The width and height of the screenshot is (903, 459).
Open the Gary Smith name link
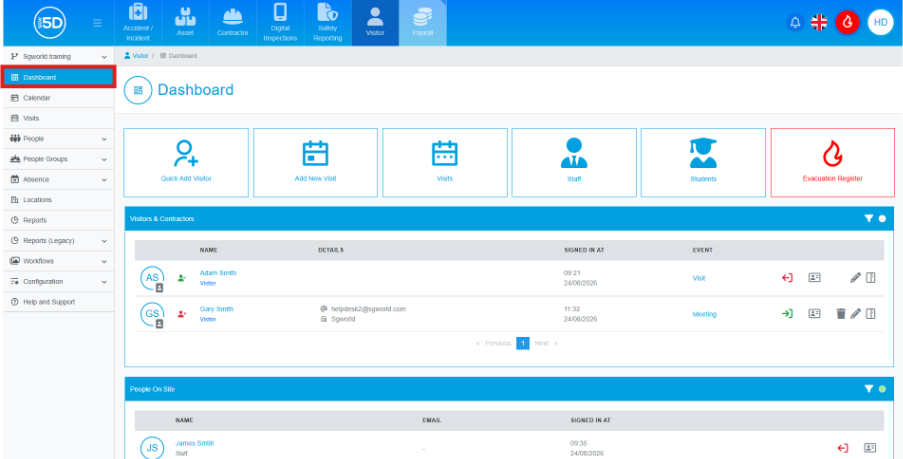coord(217,309)
